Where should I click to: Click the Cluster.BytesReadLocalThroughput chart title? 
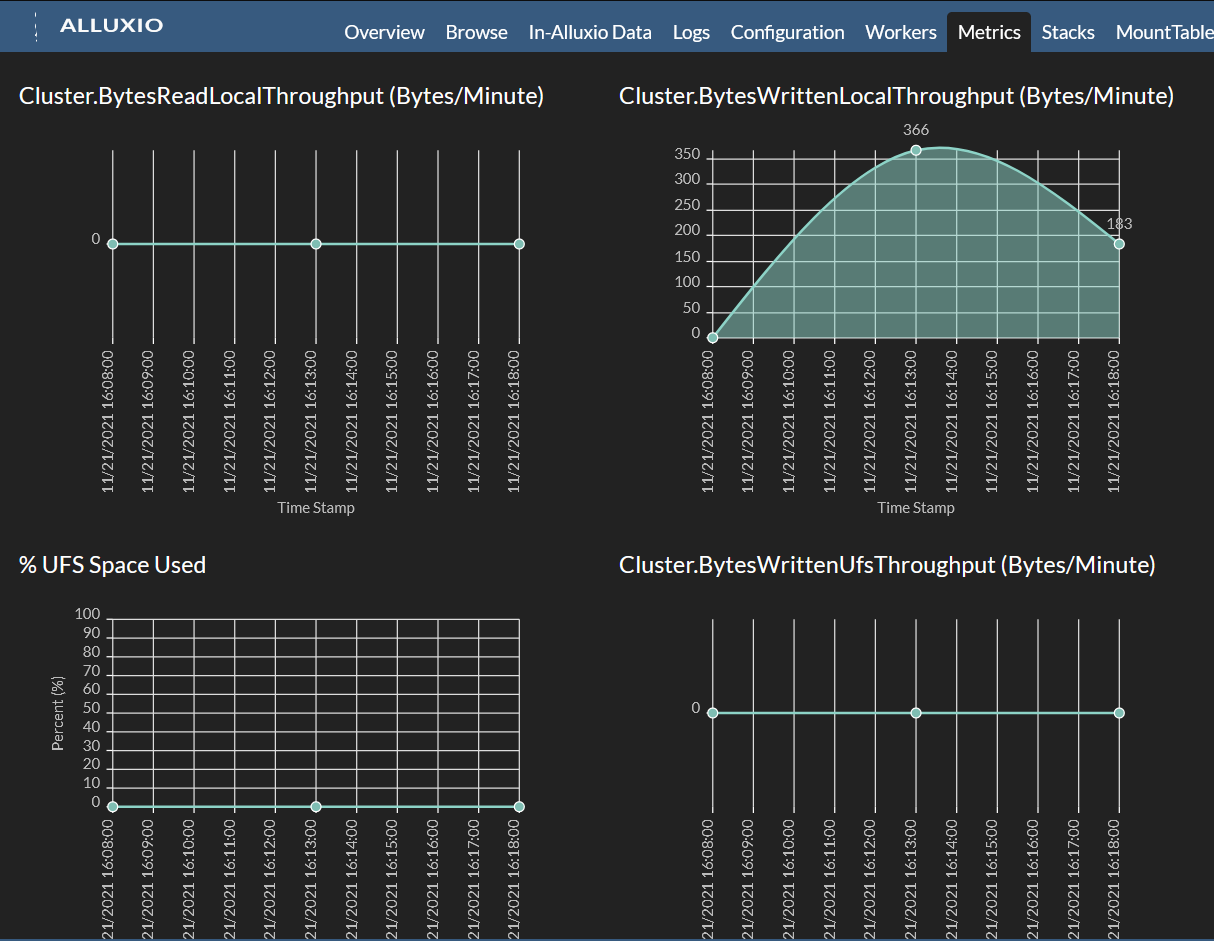tap(281, 96)
